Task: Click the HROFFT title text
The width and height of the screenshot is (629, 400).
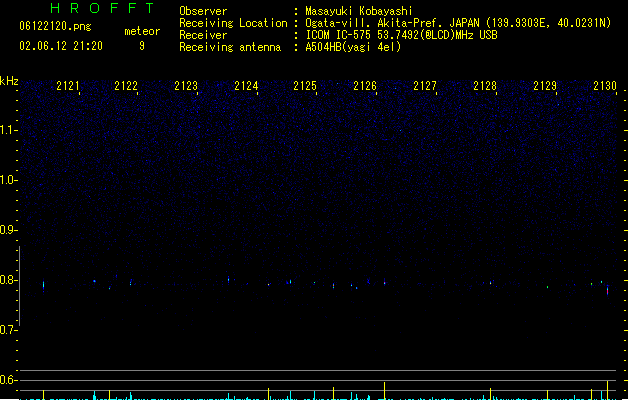Action: [x=102, y=8]
